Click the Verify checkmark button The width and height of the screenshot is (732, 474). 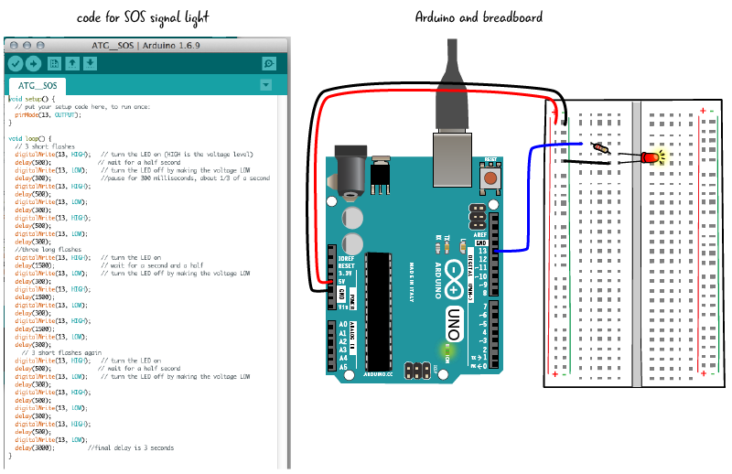click(15, 64)
